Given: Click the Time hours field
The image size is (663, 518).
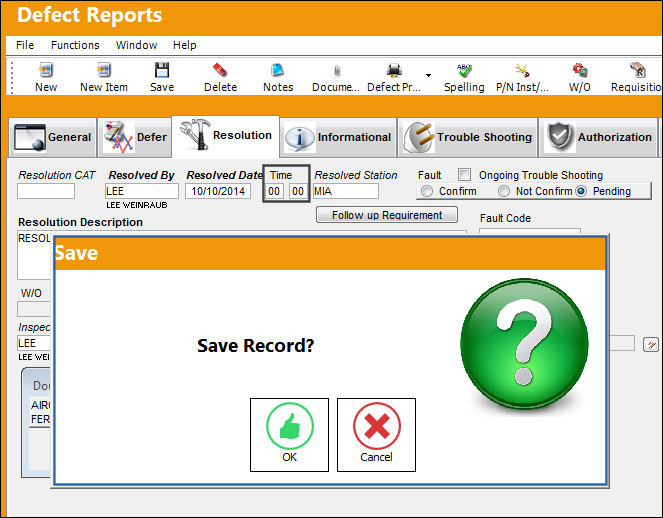Looking at the screenshot, I should point(274,192).
